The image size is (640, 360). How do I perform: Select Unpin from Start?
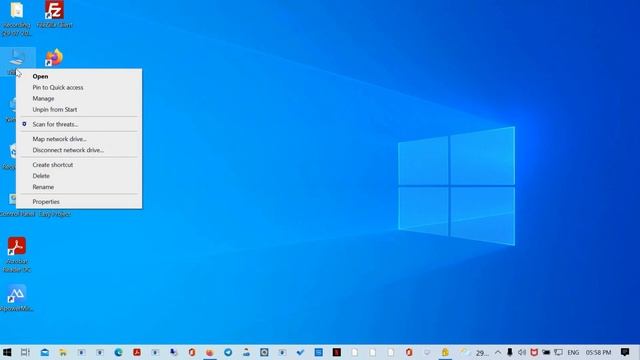(x=55, y=109)
